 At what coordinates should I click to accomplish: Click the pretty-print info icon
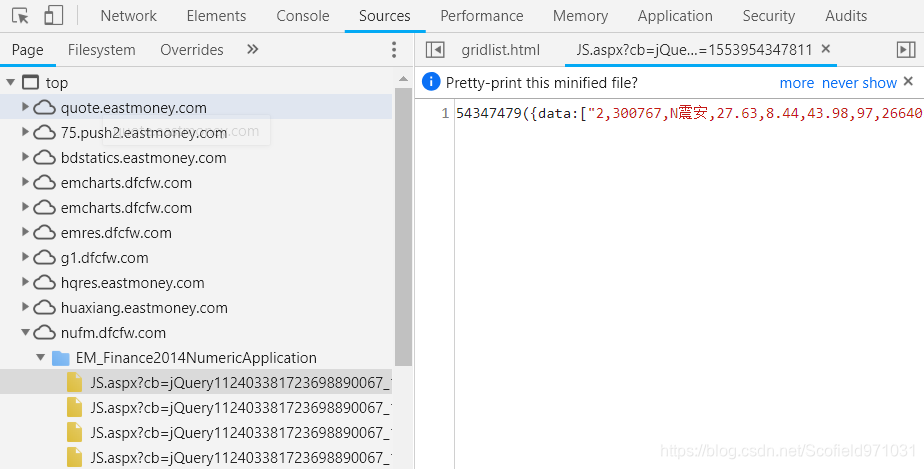click(431, 82)
